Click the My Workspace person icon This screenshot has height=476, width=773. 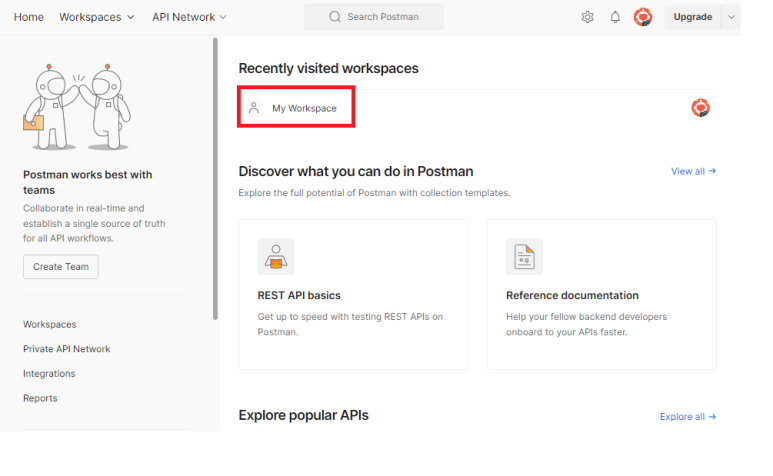254,108
